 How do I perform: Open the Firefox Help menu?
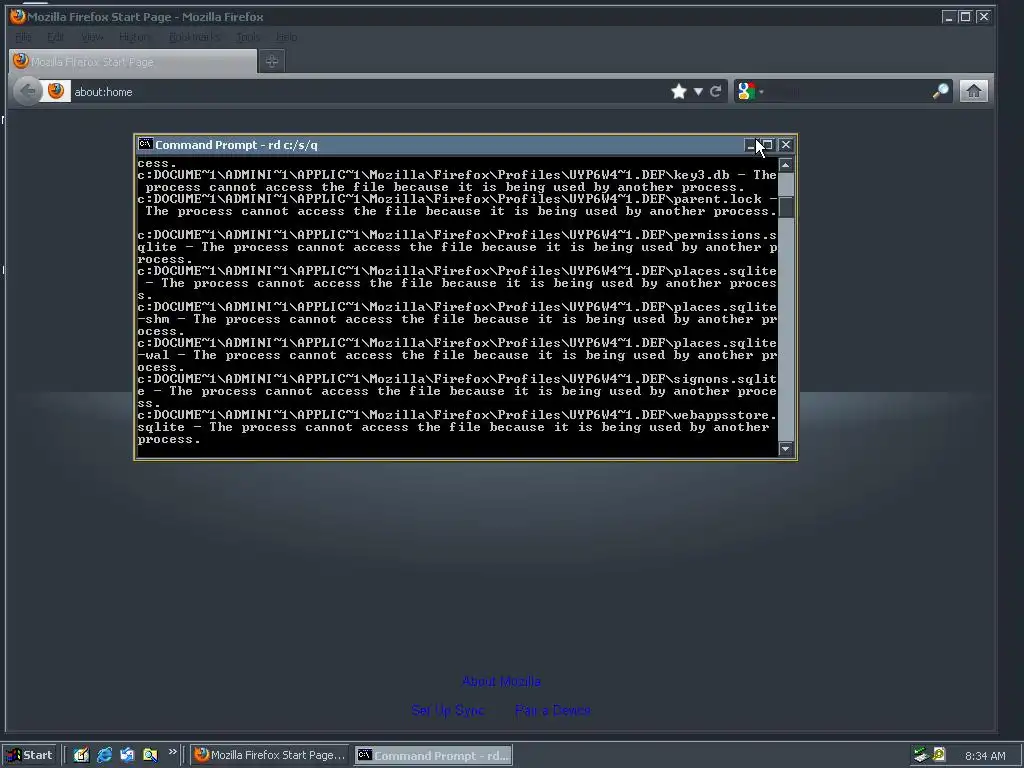[287, 37]
